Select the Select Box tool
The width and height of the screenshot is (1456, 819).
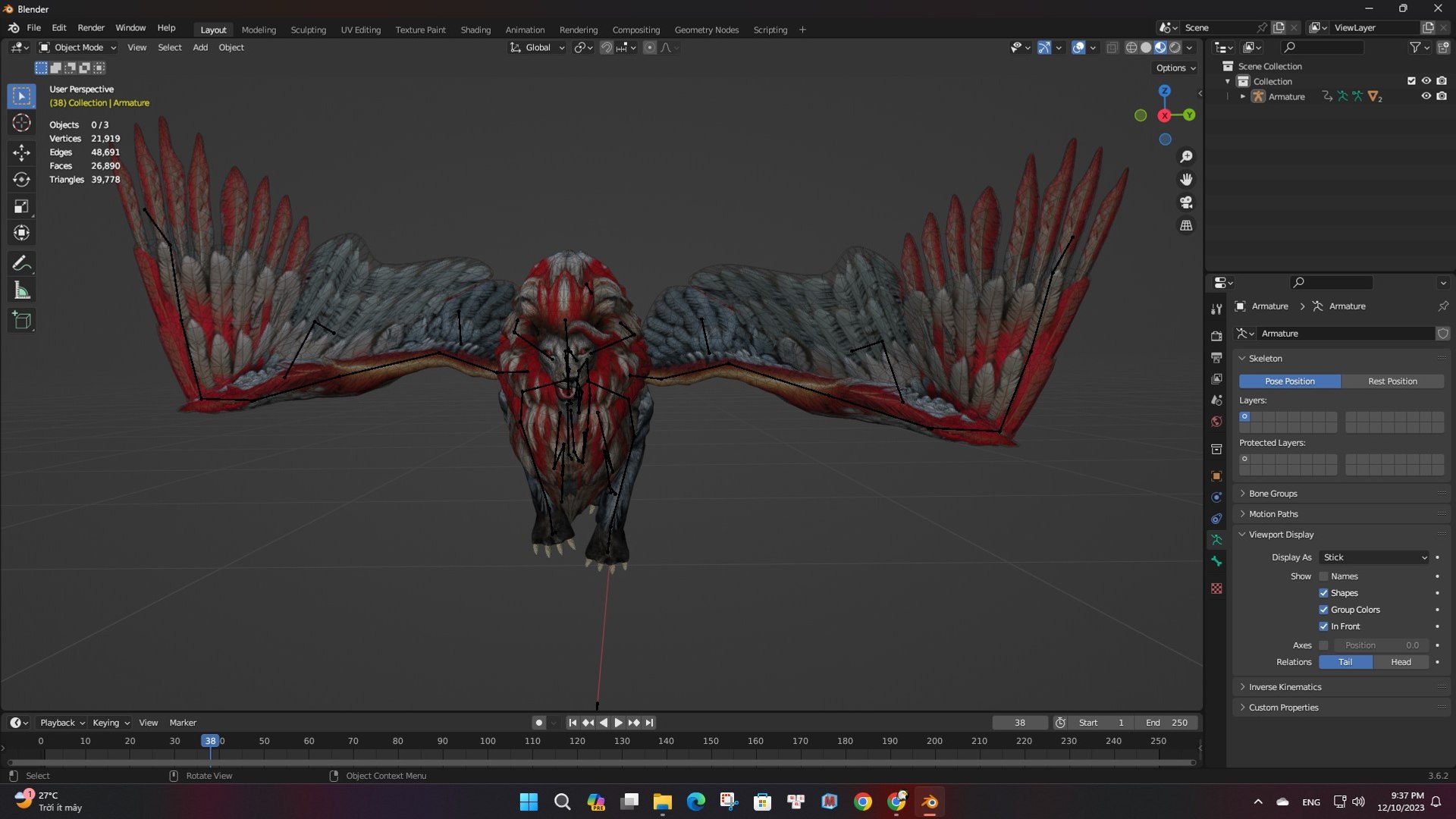click(x=21, y=96)
